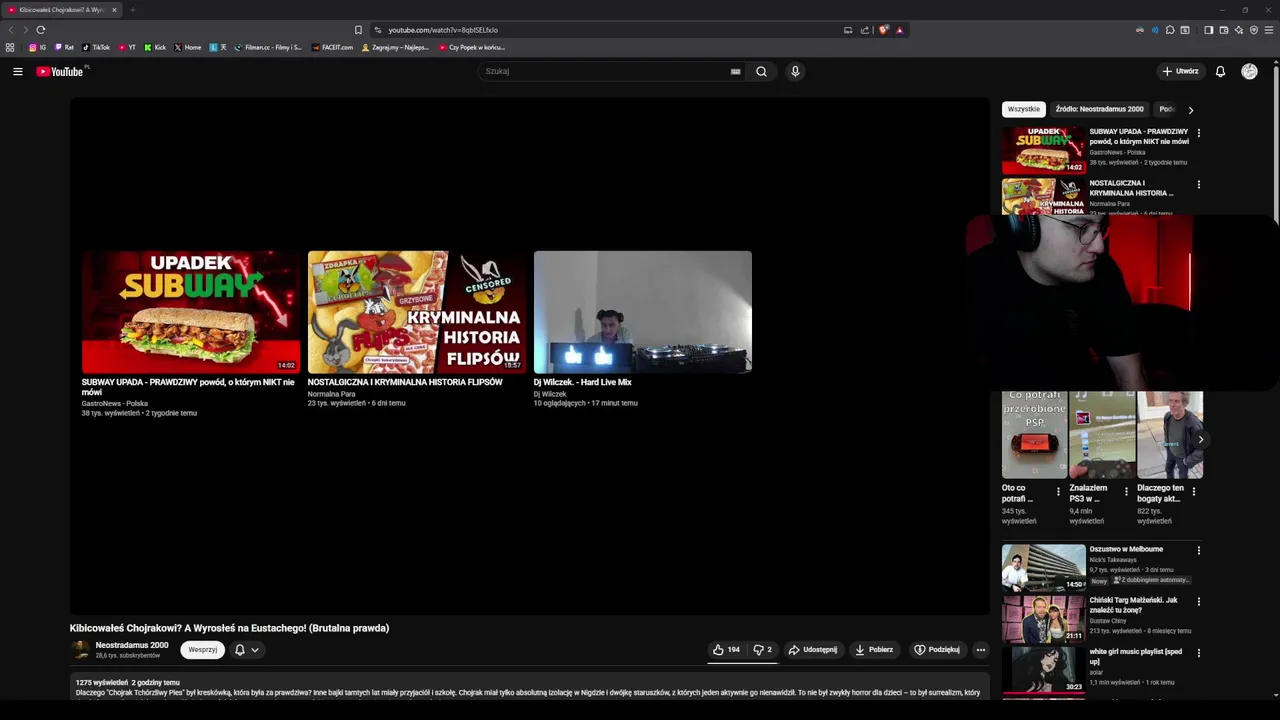Open the Brave wallet icon
Viewport: 1280px width, 720px height.
[x=1224, y=30]
